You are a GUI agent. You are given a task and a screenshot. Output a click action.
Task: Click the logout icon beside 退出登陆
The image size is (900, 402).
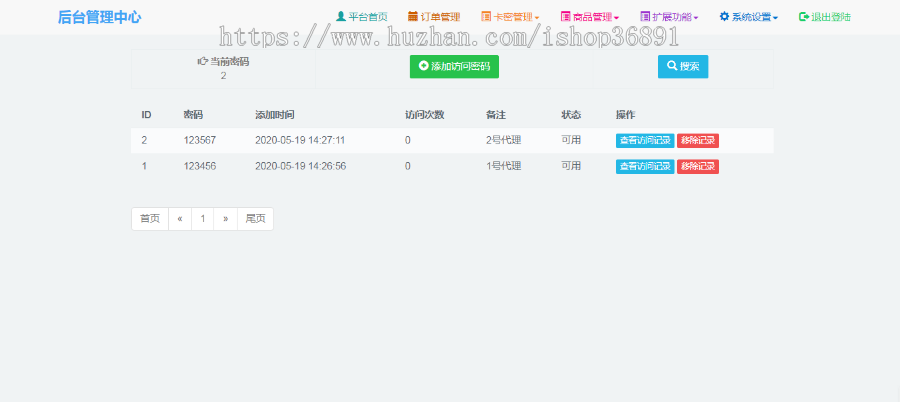[x=804, y=17]
